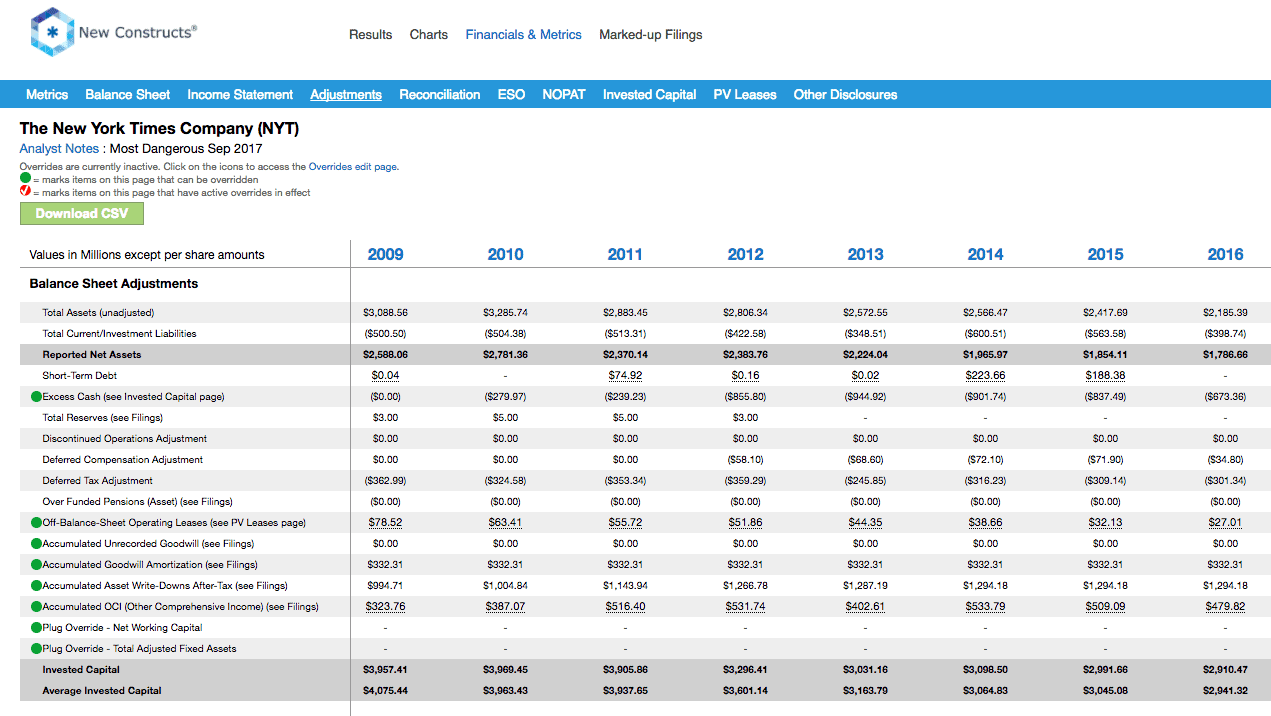This screenshot has width=1271, height=716.
Task: Click the 2011 column header
Action: click(626, 254)
